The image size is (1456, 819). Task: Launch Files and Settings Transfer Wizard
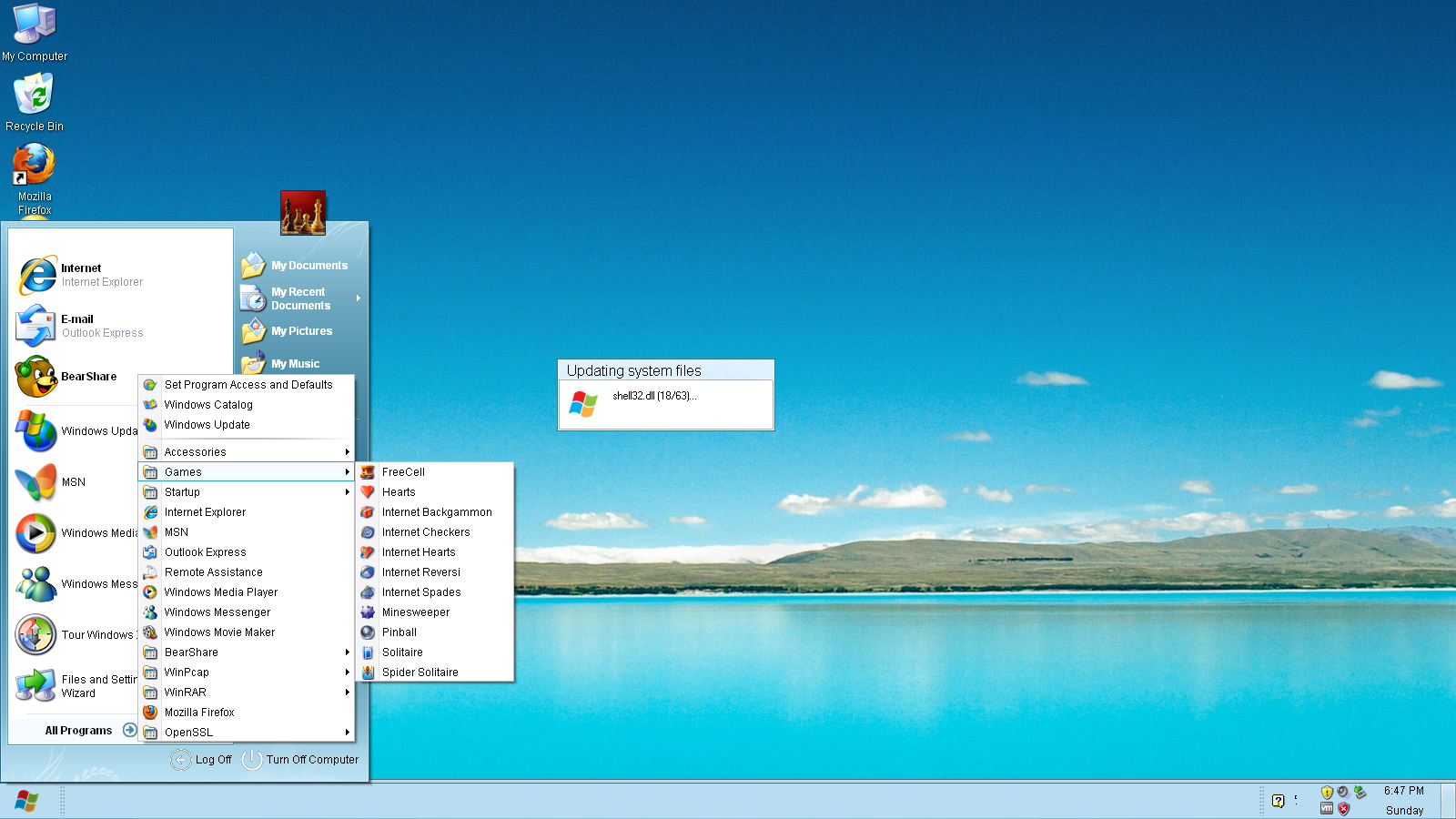pyautogui.click(x=75, y=686)
